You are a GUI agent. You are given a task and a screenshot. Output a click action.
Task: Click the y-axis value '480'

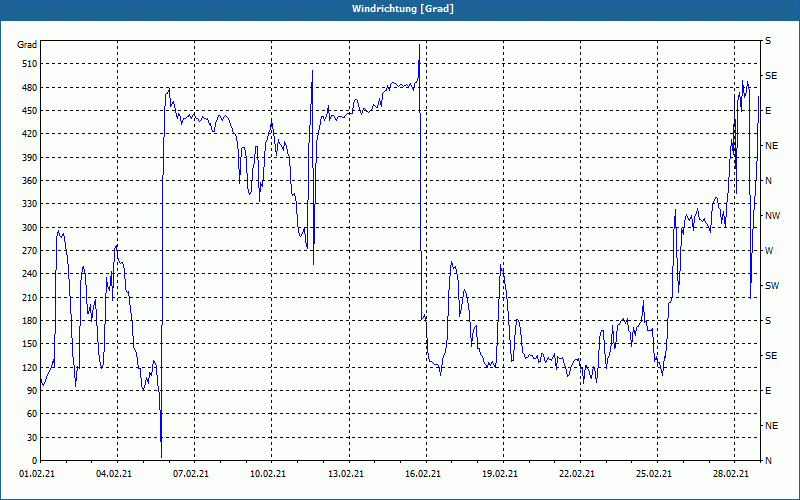(x=30, y=87)
